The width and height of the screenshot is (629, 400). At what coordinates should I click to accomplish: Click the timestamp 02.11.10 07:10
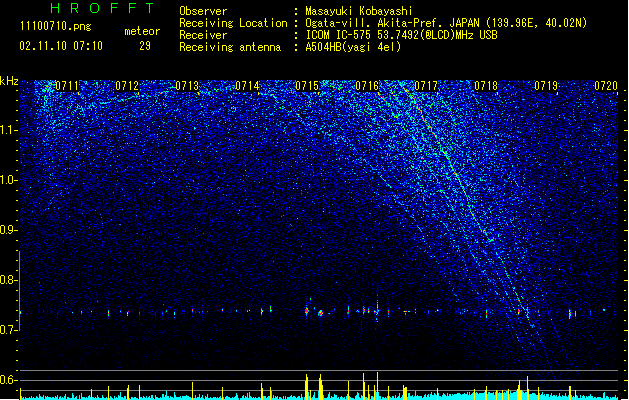coord(61,46)
